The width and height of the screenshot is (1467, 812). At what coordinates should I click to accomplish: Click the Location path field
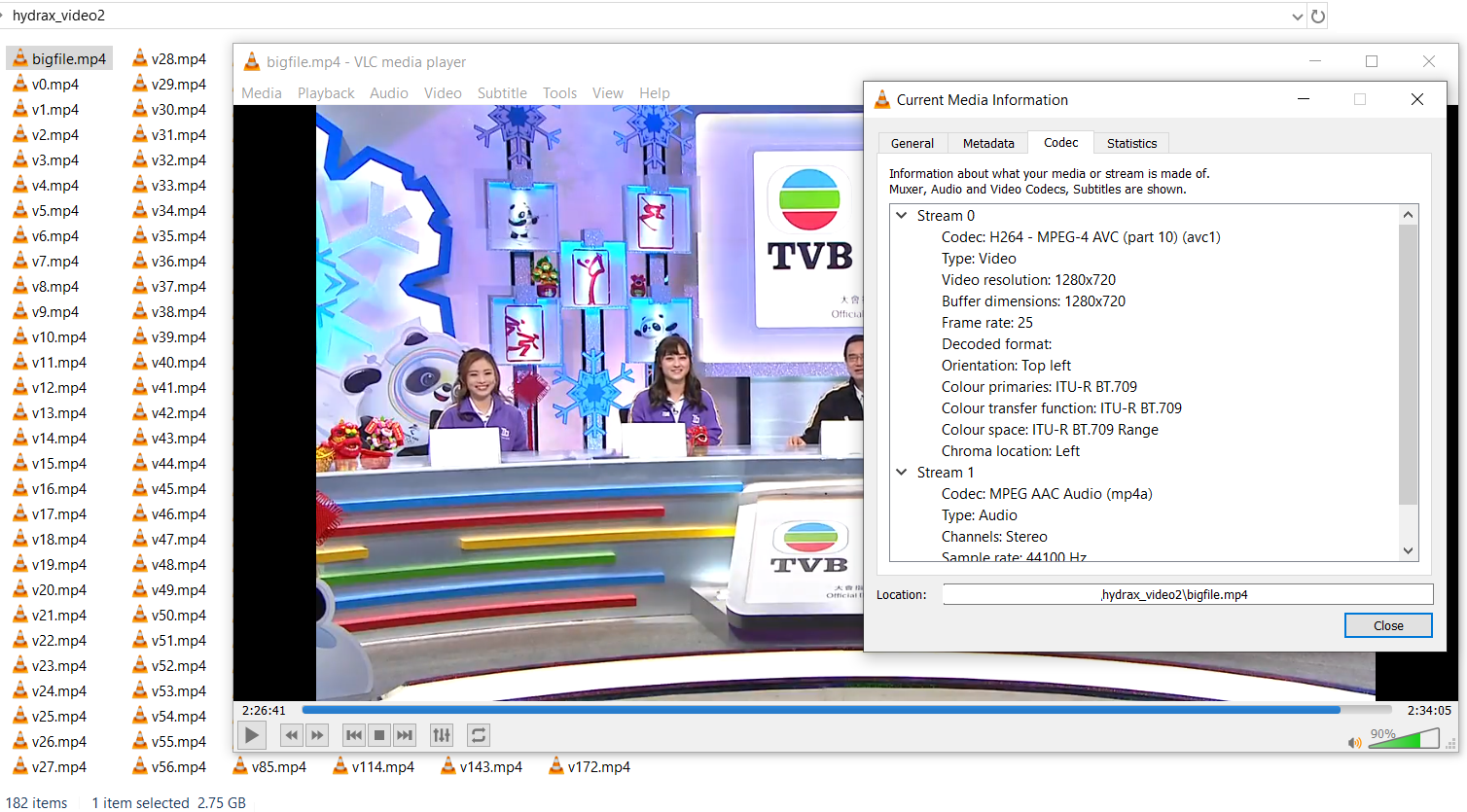1188,594
